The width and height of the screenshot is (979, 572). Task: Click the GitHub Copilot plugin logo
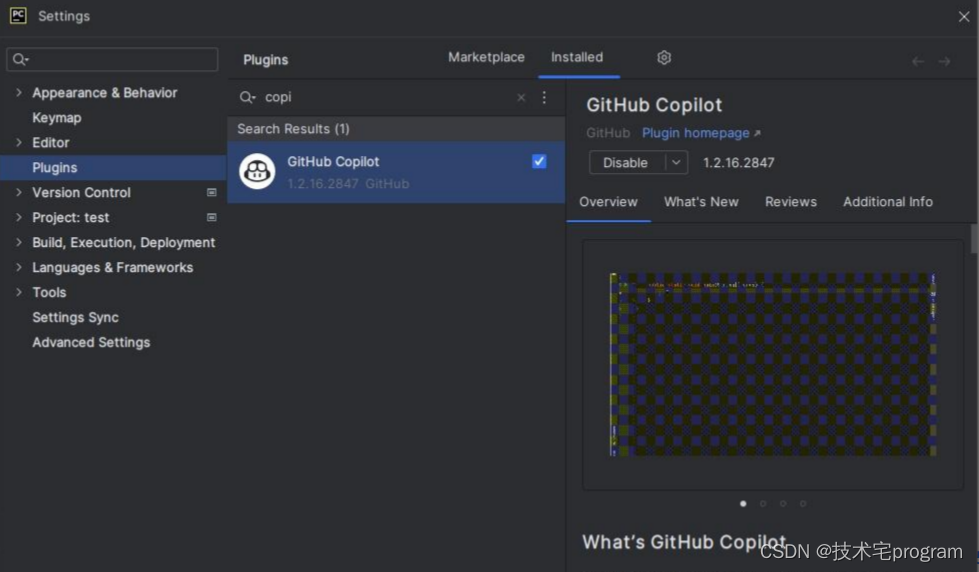[257, 171]
